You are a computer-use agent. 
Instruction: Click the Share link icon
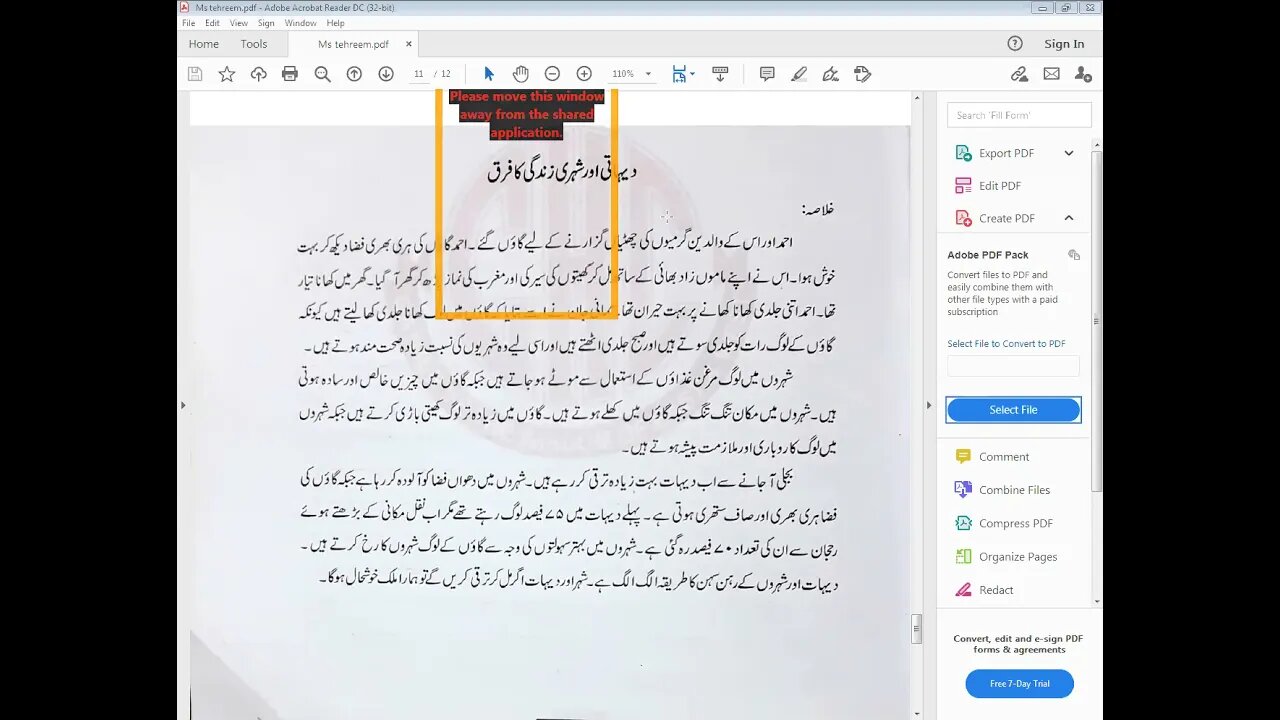tap(1019, 74)
